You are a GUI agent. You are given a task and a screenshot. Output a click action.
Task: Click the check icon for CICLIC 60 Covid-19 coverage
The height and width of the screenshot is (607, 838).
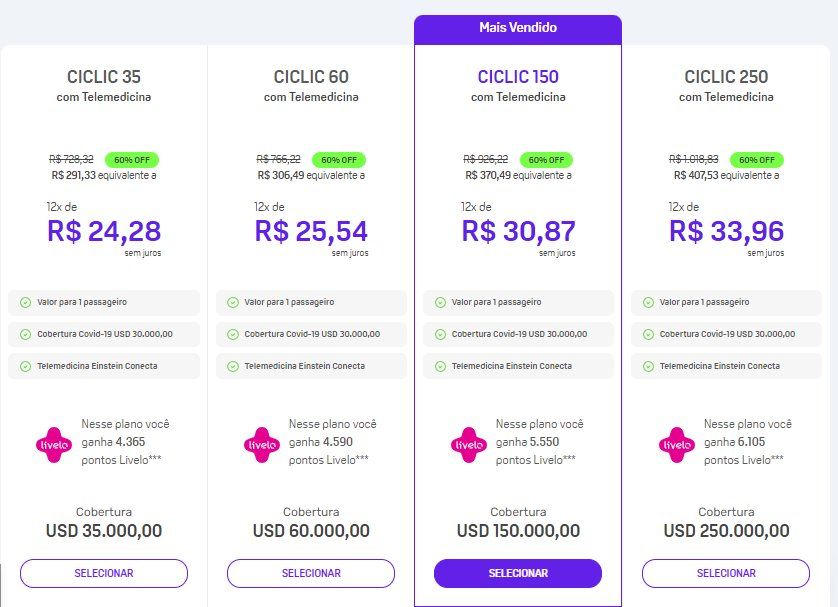coord(232,334)
